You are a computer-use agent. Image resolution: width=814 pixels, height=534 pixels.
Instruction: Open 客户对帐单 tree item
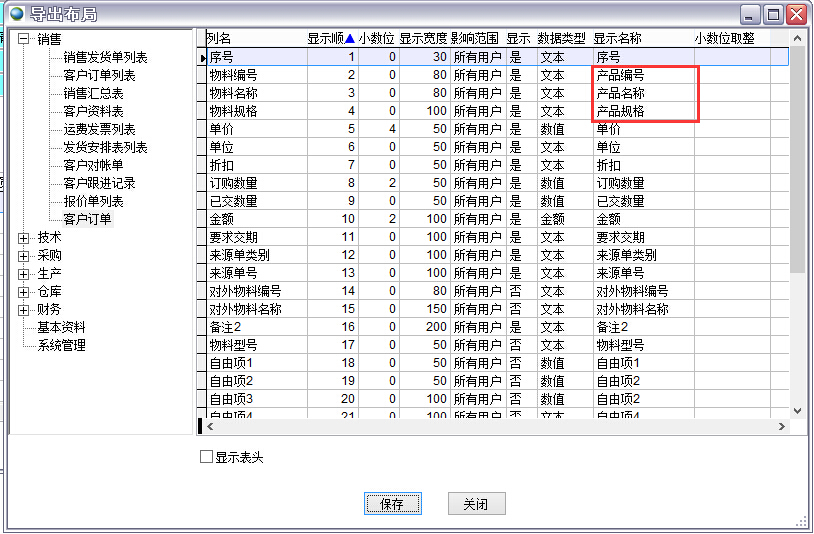[93, 165]
